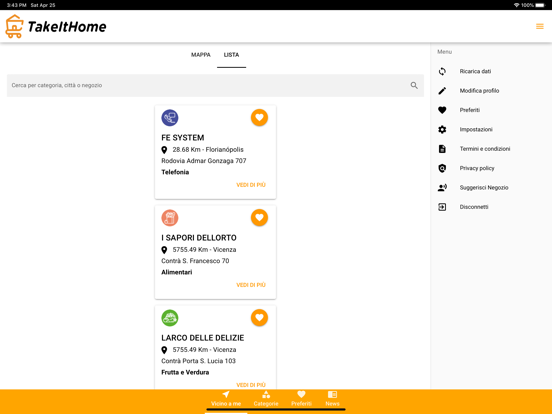Open Termini e condizioni entry
This screenshot has height=414, width=552.
pos(491,149)
